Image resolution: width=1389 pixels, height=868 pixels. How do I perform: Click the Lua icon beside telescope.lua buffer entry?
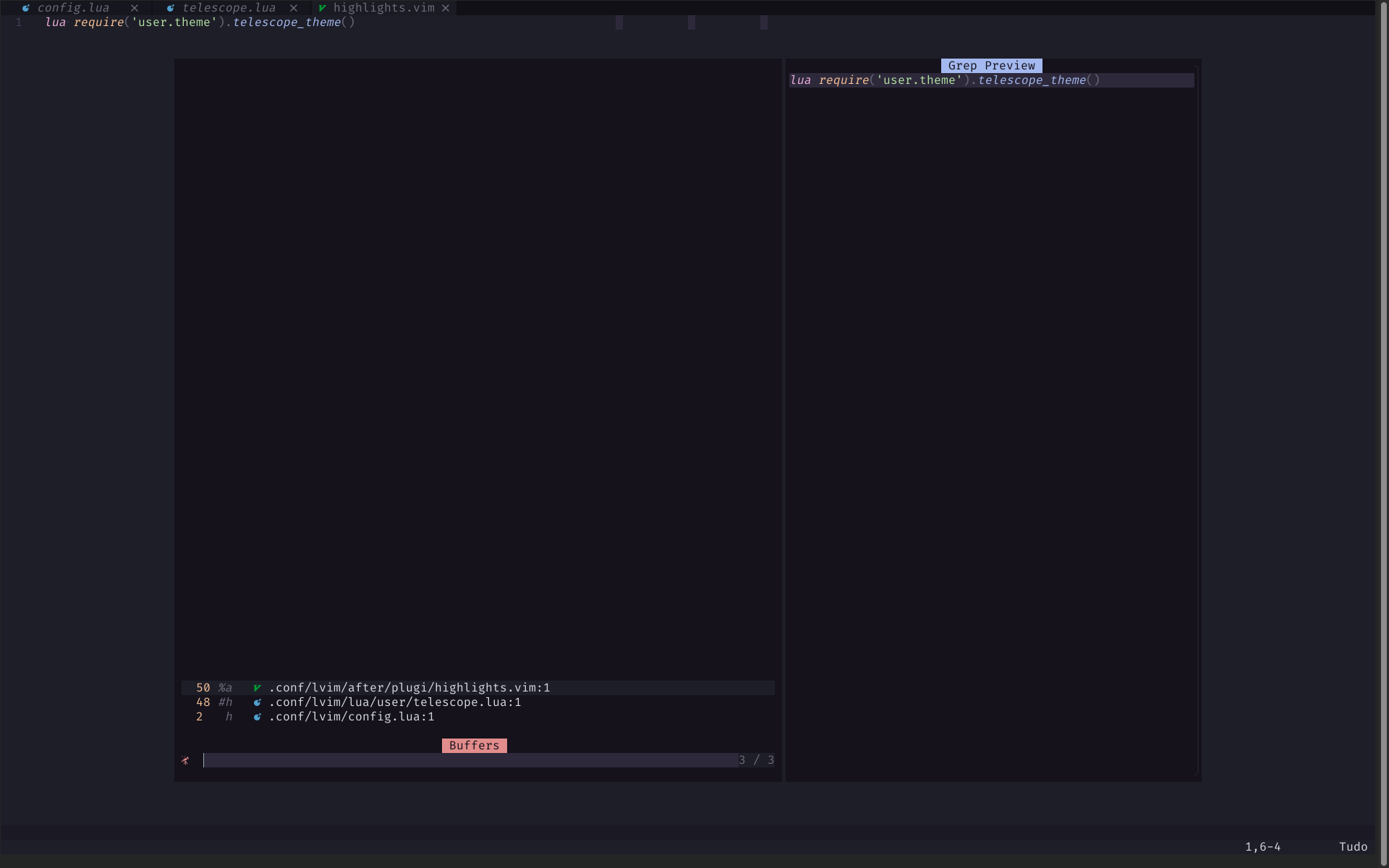point(257,702)
